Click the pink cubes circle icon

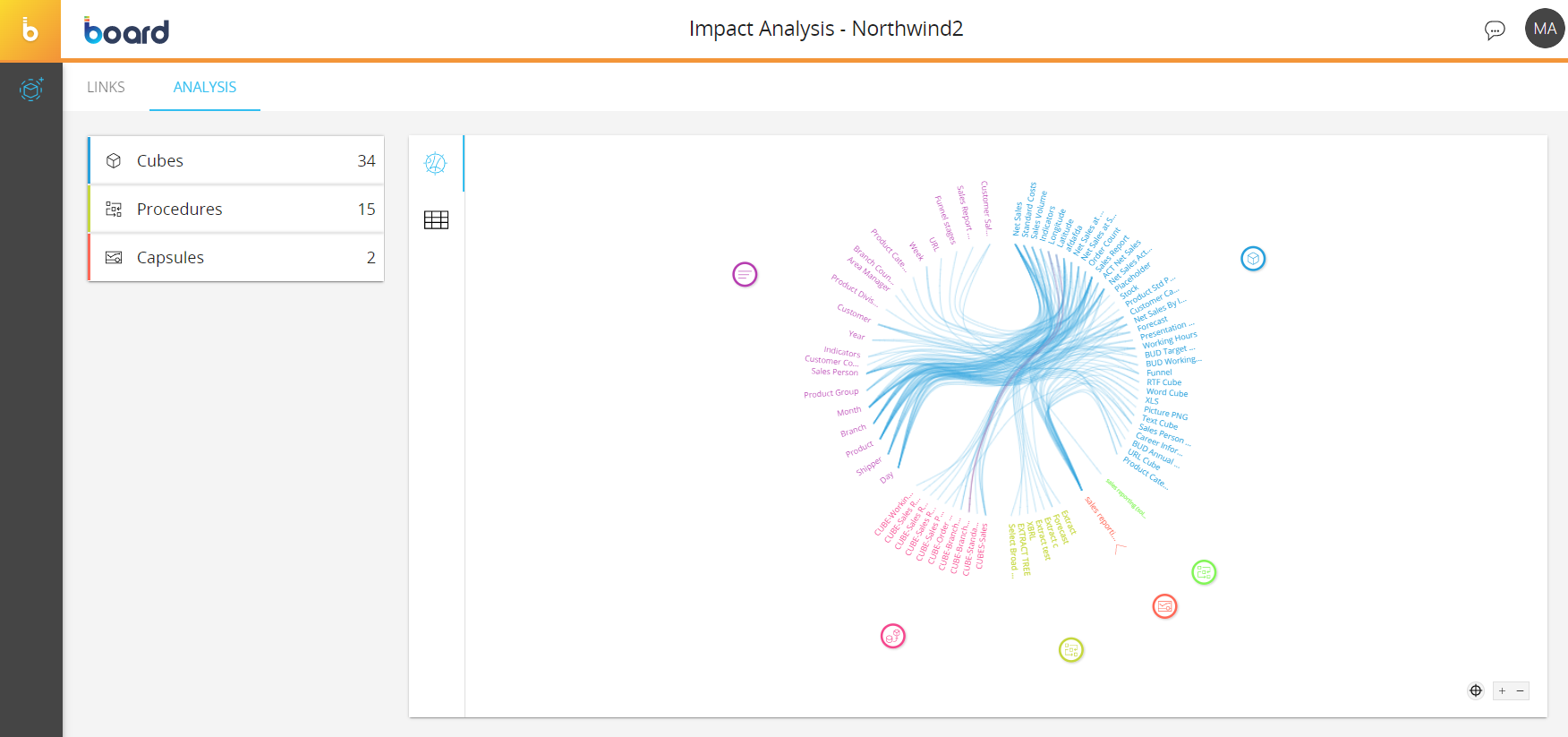coord(893,636)
